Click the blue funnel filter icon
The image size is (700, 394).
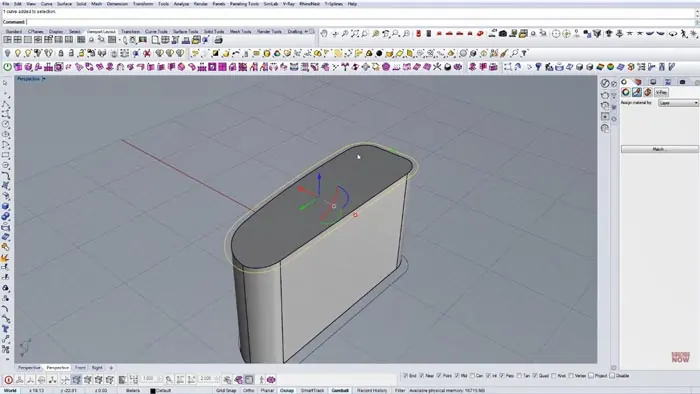[538, 67]
